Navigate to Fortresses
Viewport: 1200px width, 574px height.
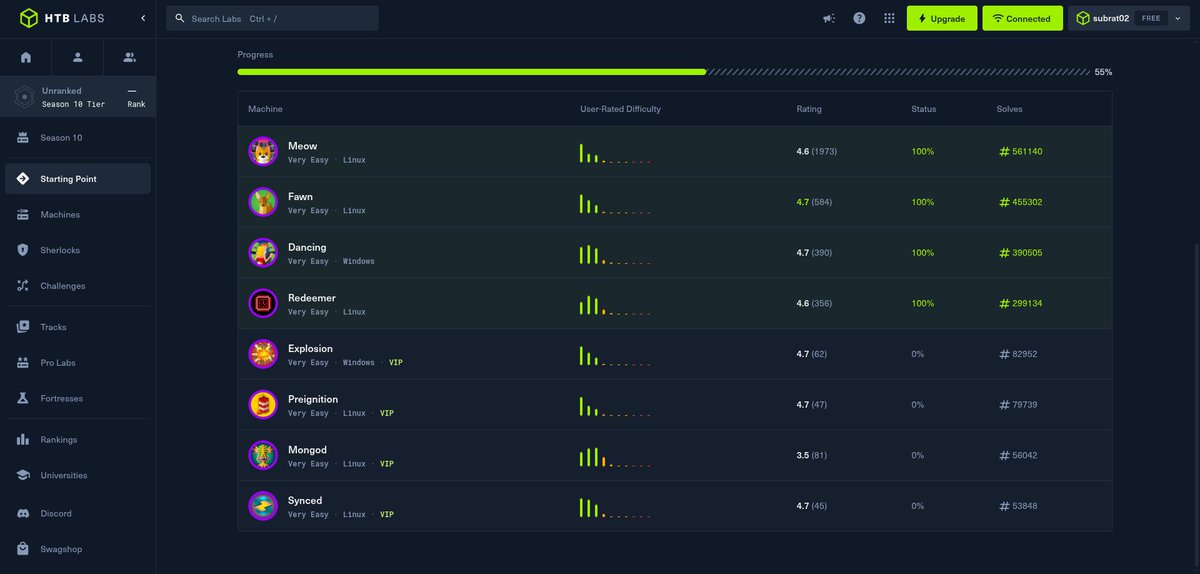78,398
